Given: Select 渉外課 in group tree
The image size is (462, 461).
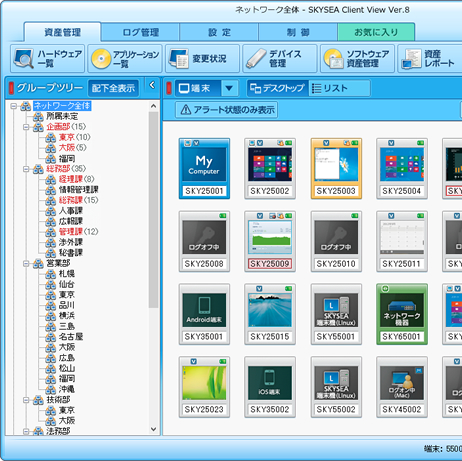Looking at the screenshot, I should pyautogui.click(x=71, y=242).
